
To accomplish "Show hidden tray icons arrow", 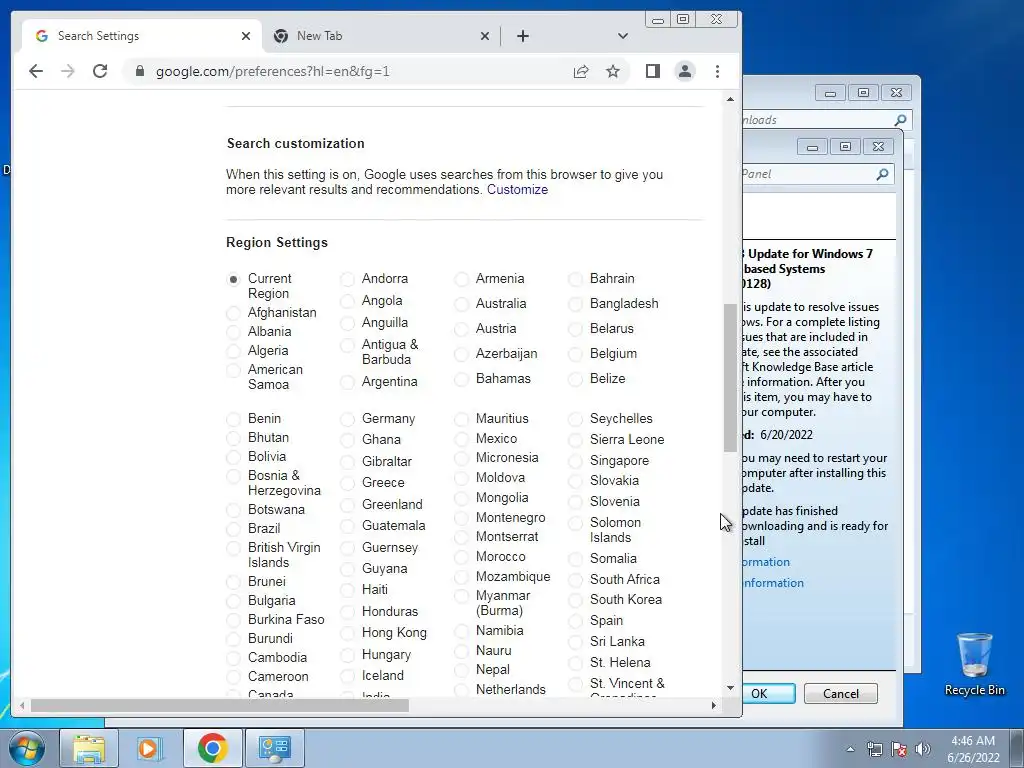I will (x=850, y=749).
